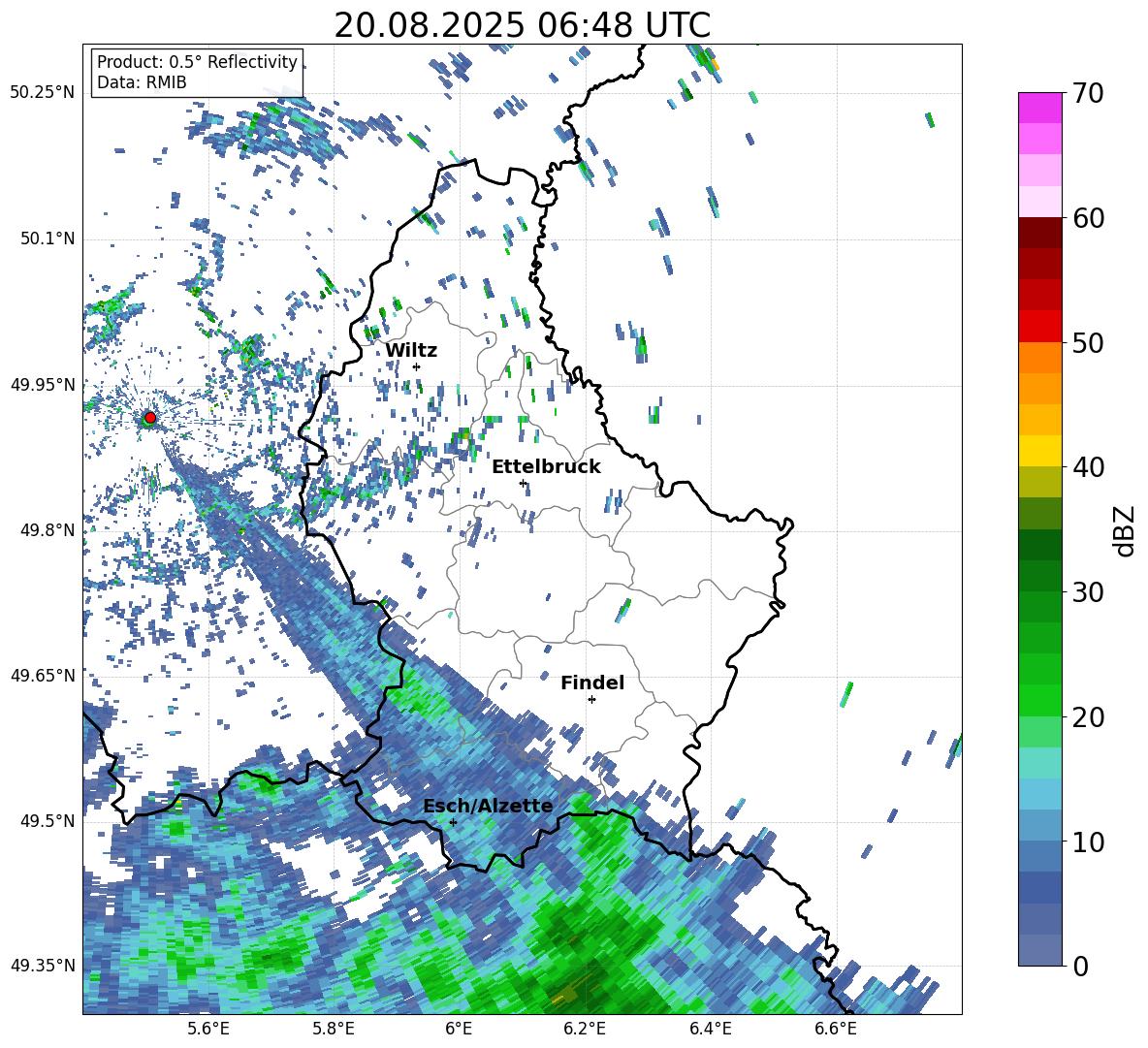Click the colorbar tick label 60
1148x1048 pixels.
[x=1089, y=218]
